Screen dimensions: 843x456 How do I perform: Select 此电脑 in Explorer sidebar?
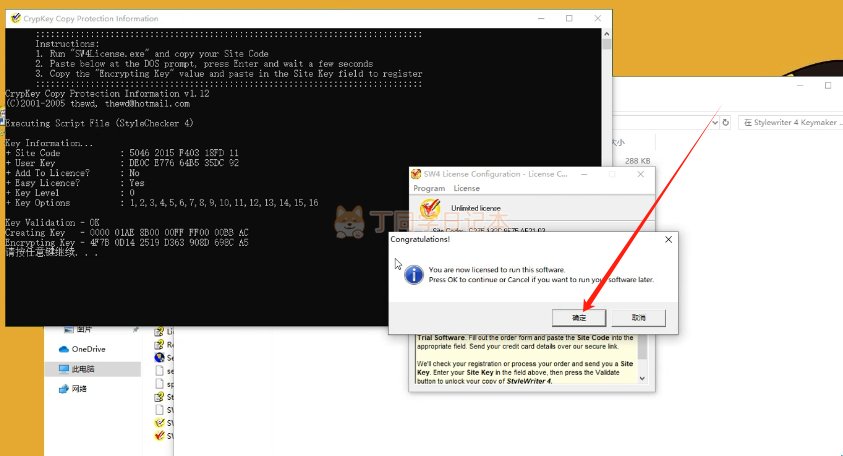(92, 369)
